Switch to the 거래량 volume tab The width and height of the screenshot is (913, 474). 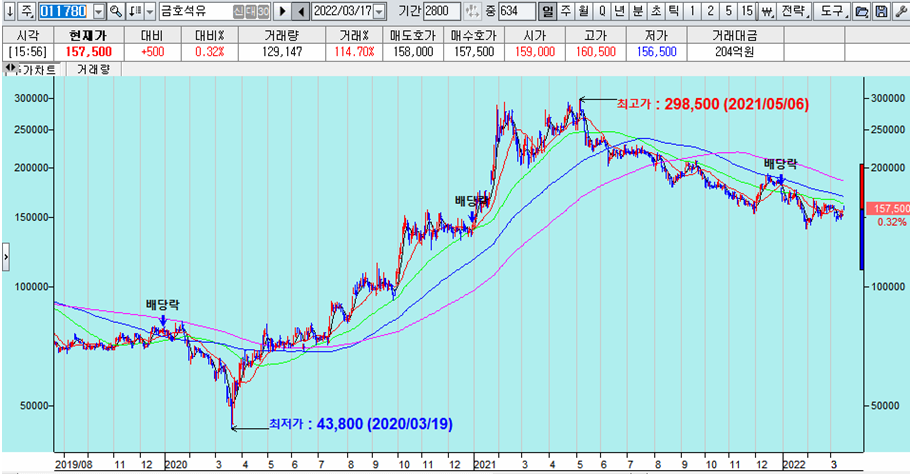[94, 70]
